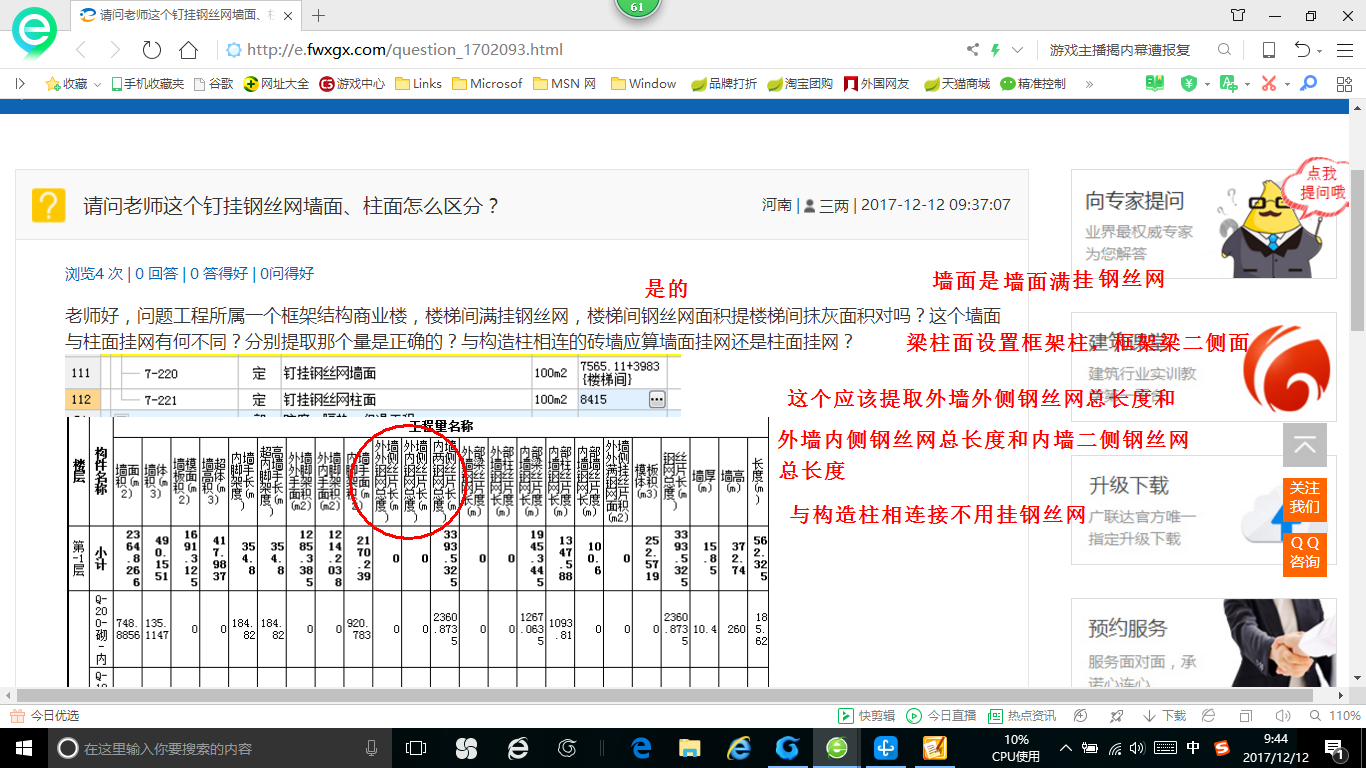The width and height of the screenshot is (1366, 768).
Task: Open the 手机收藏夹 bookmark
Action: [147, 84]
